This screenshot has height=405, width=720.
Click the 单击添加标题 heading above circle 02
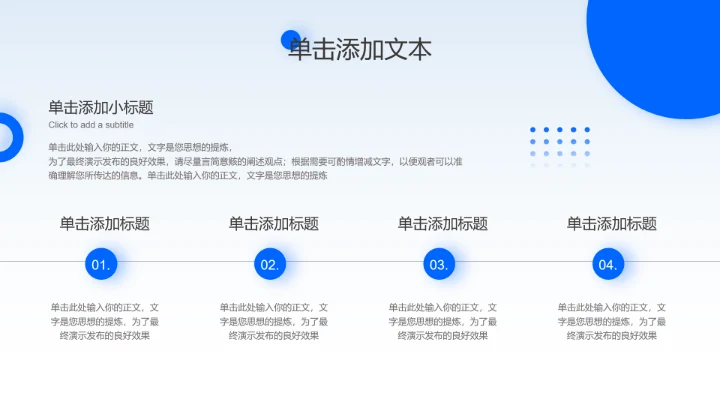click(274, 224)
